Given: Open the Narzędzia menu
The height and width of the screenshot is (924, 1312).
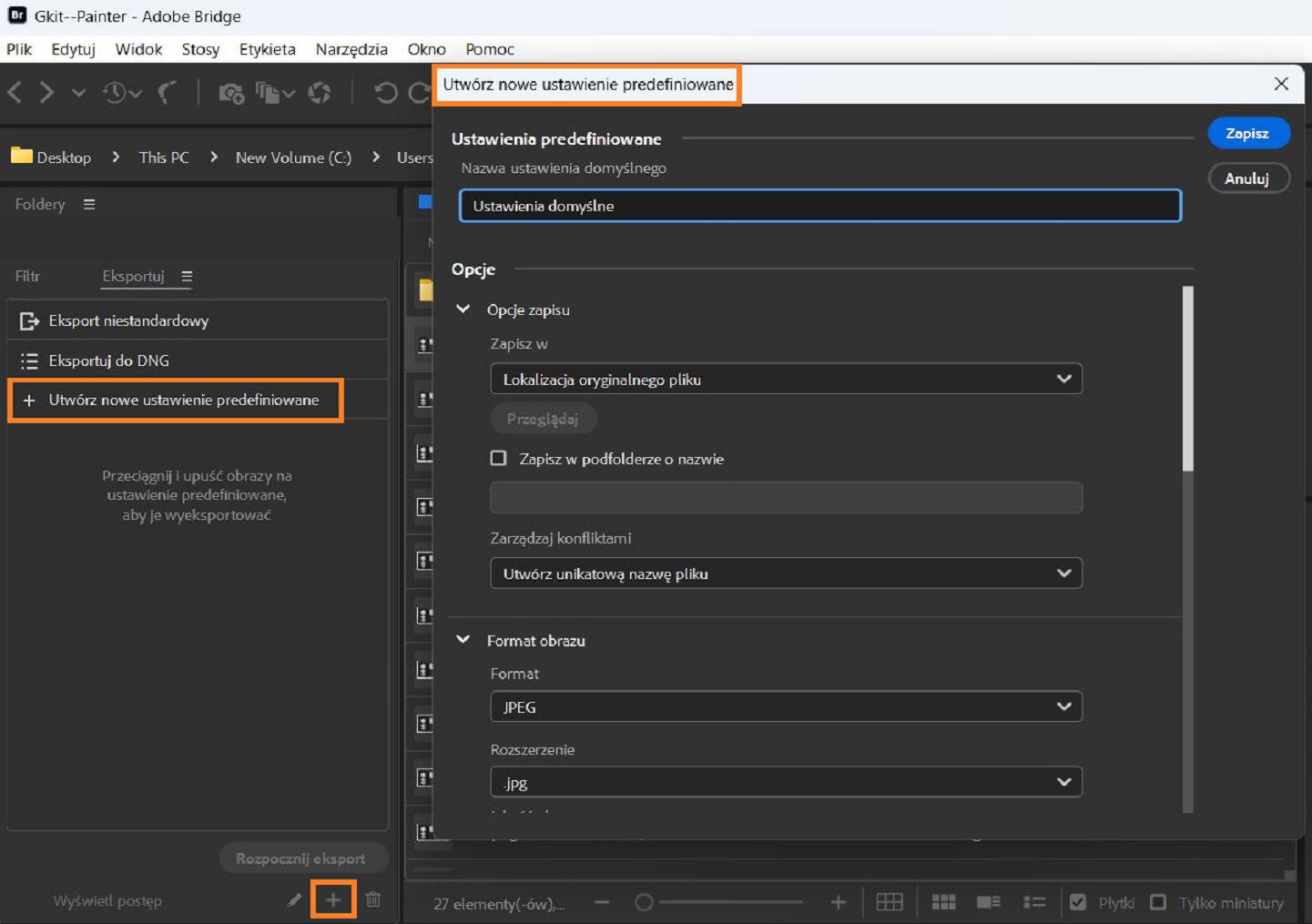Looking at the screenshot, I should point(351,49).
